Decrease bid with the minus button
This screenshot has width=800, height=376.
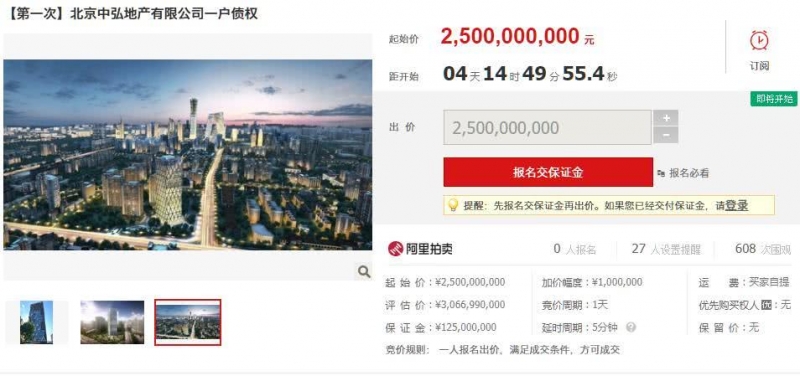(666, 136)
